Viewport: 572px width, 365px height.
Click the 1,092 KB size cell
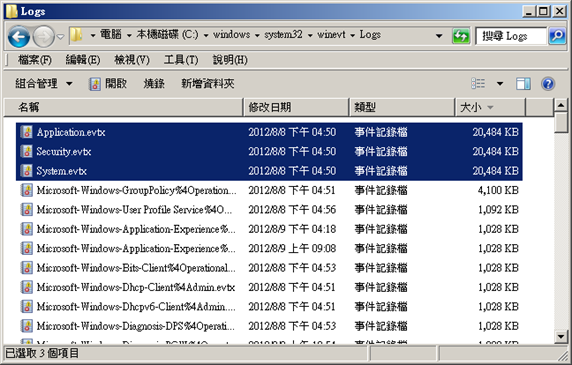498,209
